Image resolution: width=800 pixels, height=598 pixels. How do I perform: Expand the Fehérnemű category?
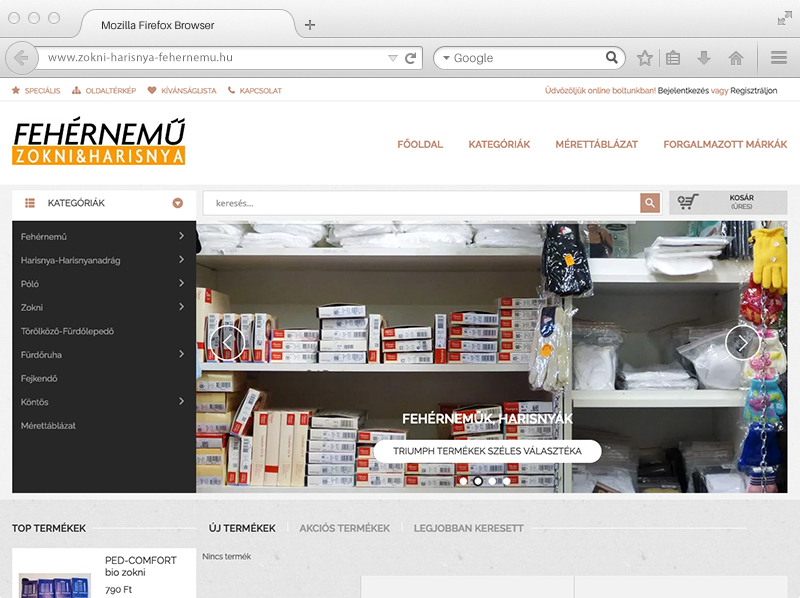coord(181,236)
